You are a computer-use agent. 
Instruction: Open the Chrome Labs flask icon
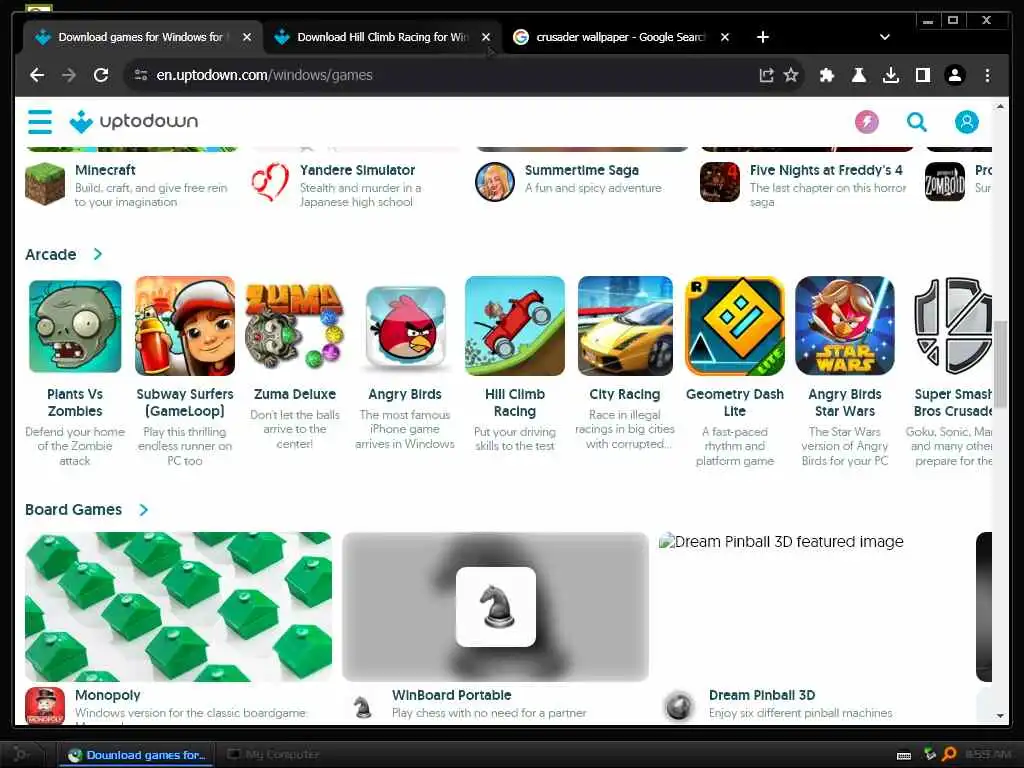coord(859,75)
